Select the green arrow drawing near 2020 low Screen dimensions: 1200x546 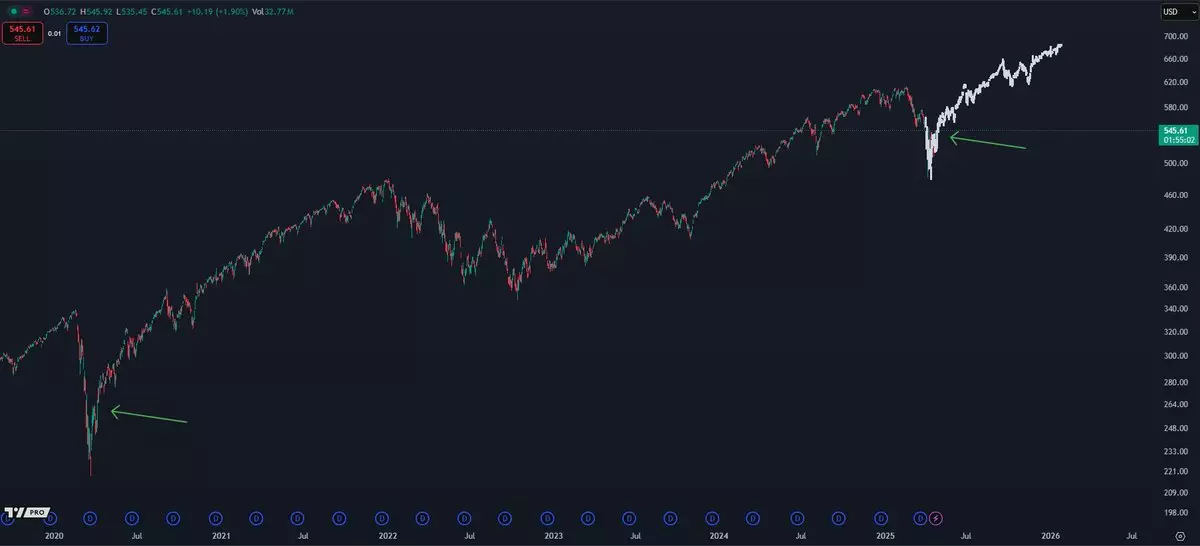point(148,416)
